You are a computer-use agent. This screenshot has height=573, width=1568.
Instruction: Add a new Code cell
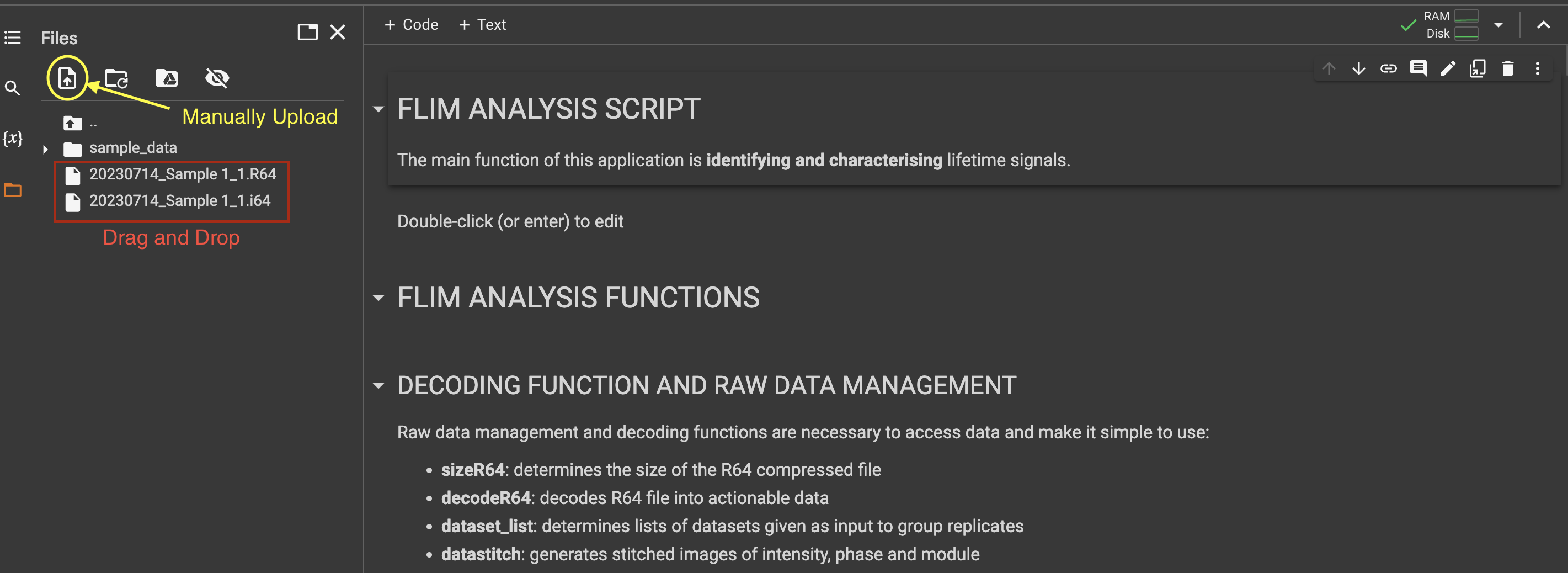412,24
